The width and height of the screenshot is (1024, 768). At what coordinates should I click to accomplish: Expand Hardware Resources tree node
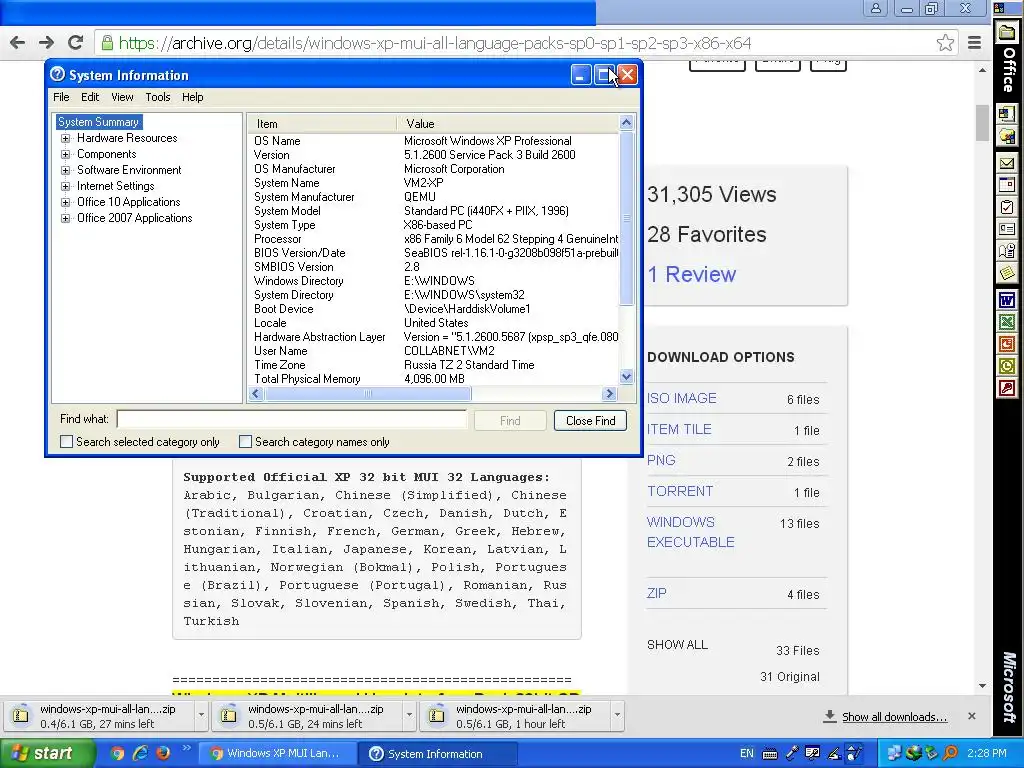click(65, 138)
